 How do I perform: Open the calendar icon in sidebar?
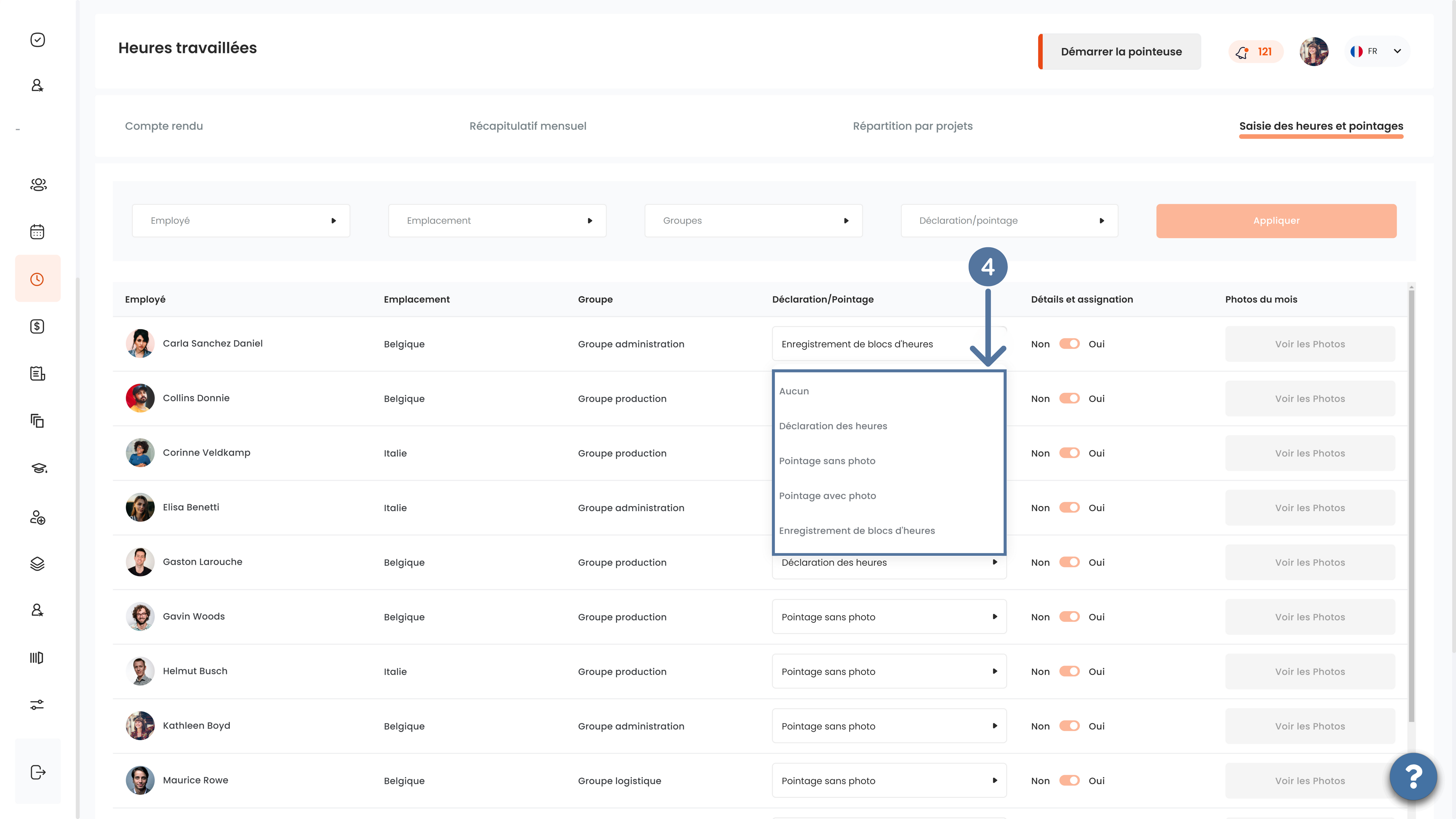coord(37,232)
